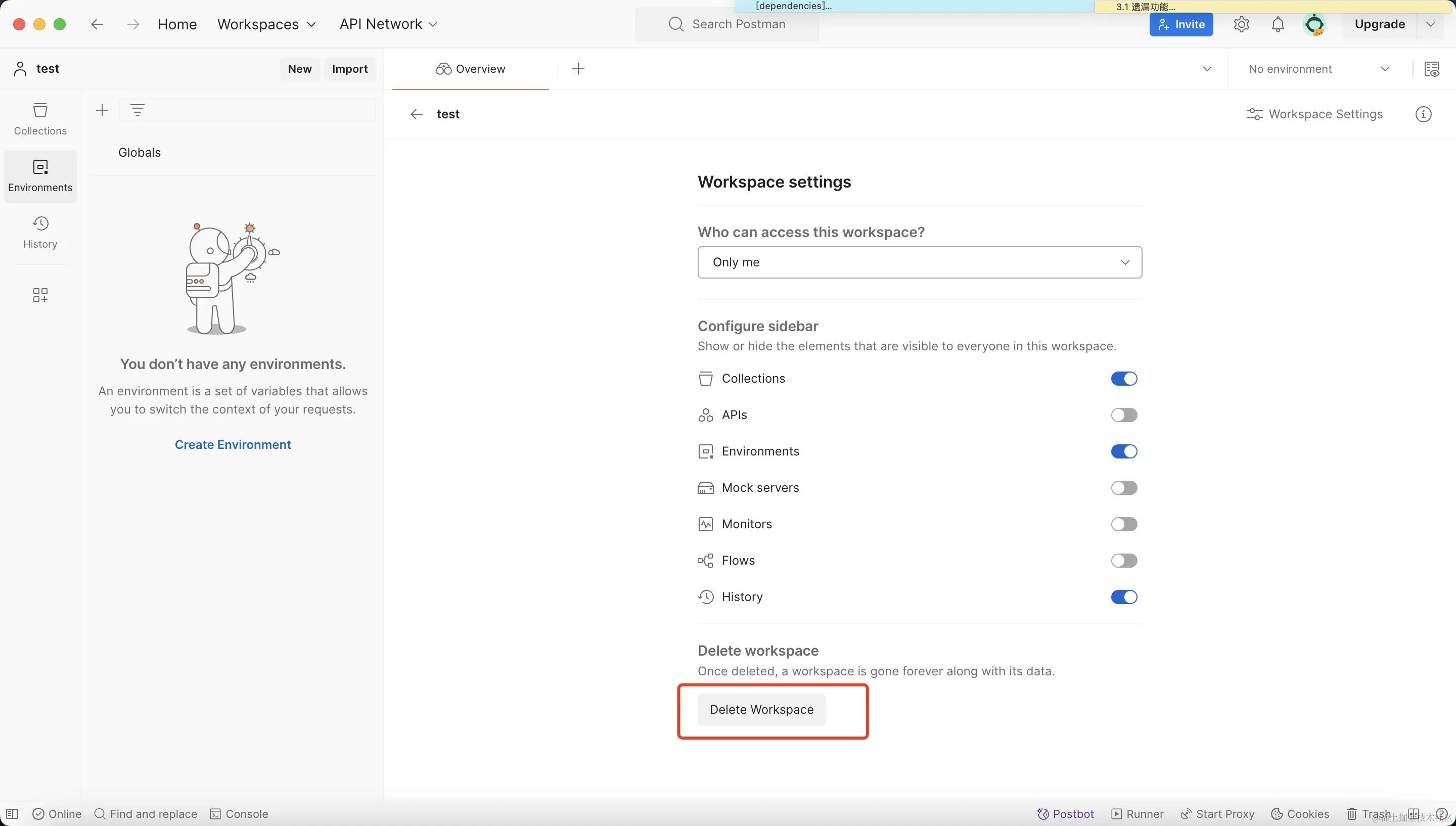Expand the Workspaces menu

point(266,24)
